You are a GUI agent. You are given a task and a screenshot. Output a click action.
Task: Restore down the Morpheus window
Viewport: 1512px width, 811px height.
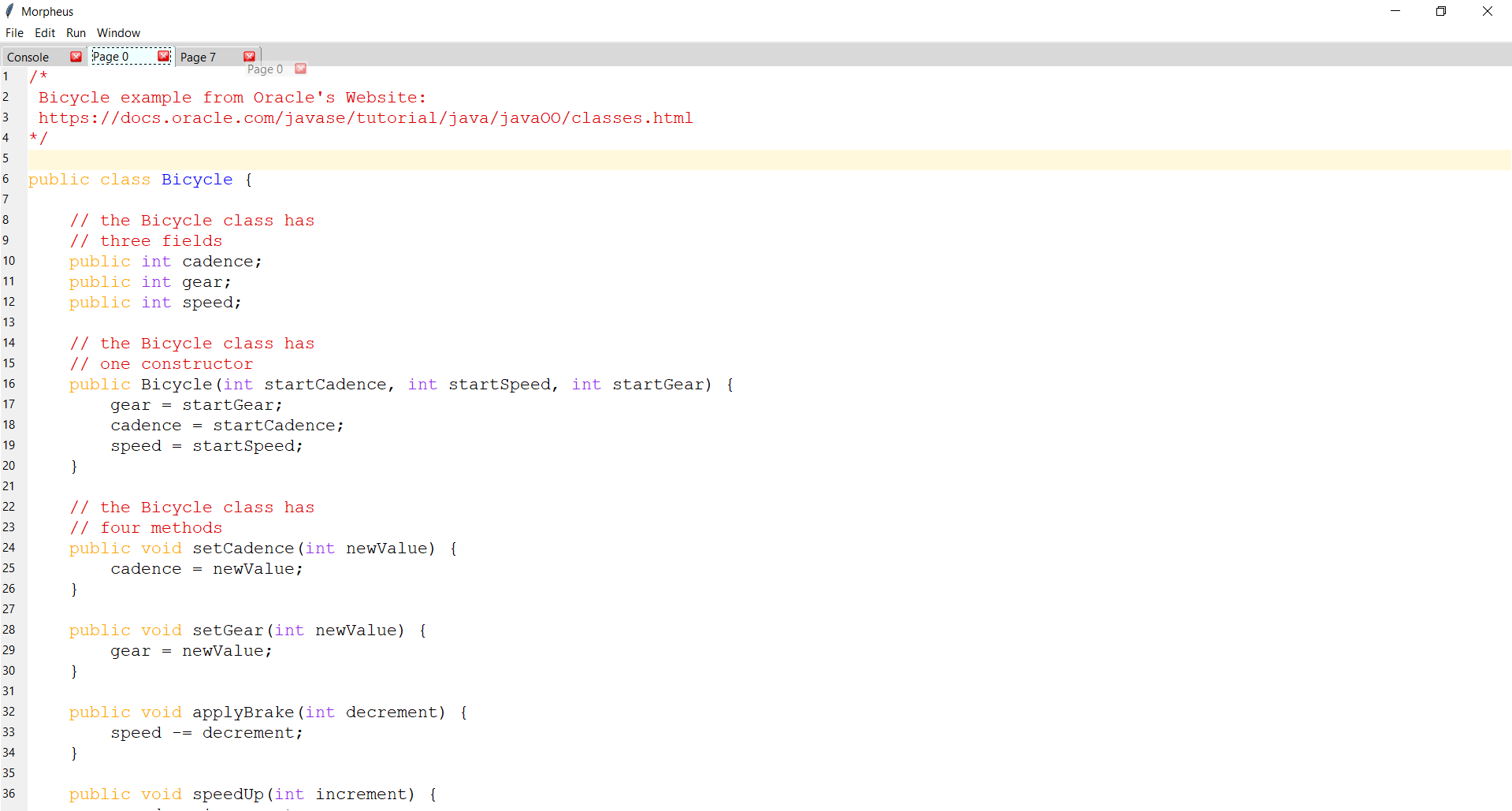pos(1441,11)
